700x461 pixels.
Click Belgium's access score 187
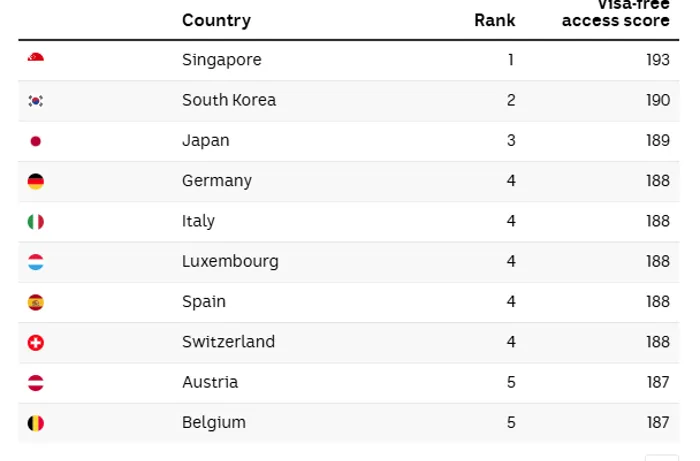[x=657, y=423]
